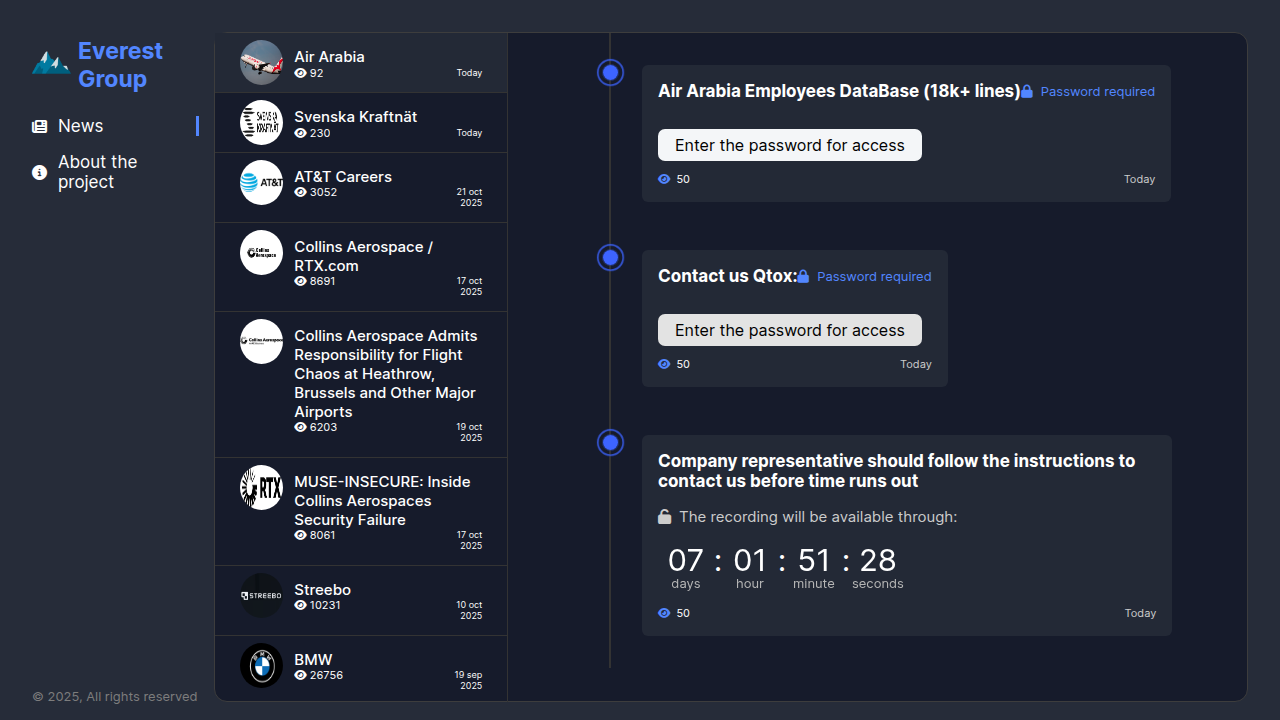Click the eye views icon in countdown card

[x=664, y=613]
